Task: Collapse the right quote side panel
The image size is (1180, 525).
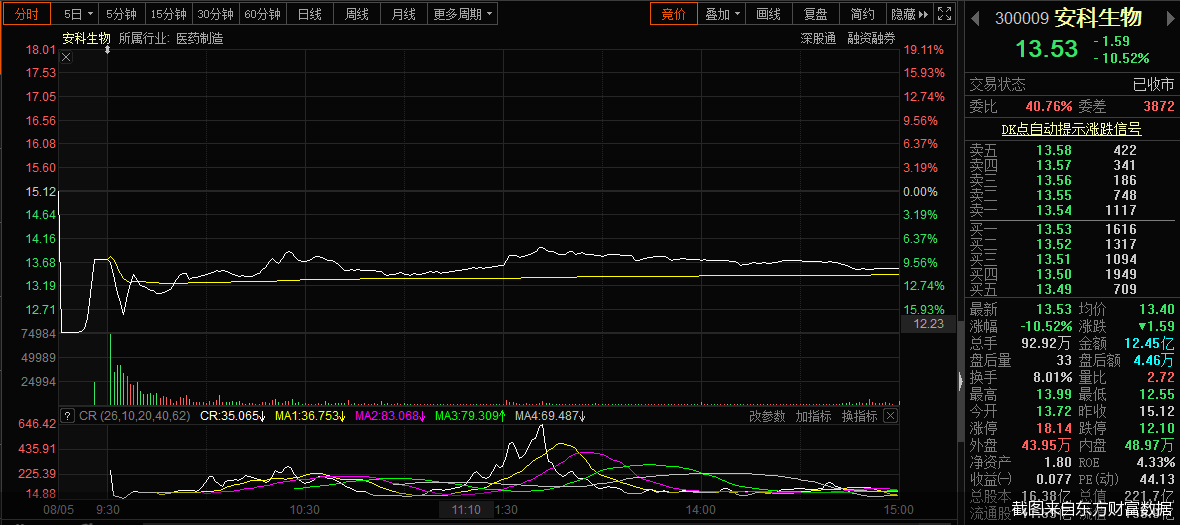Action: [960, 382]
